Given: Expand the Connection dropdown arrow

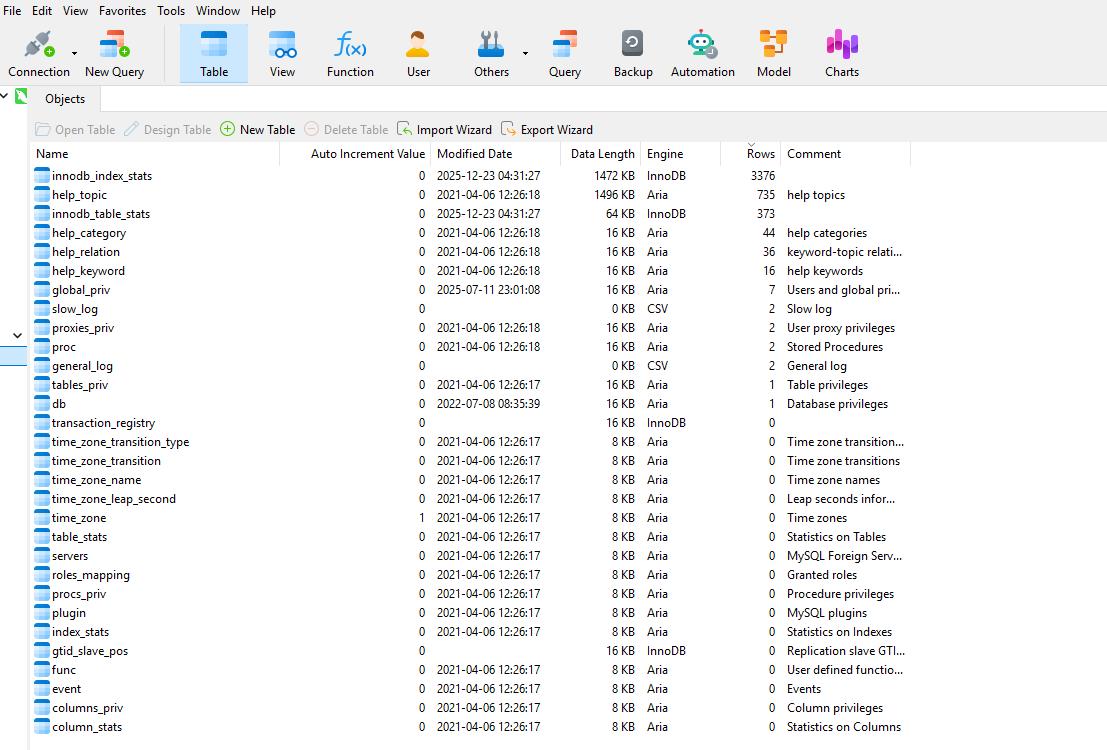Looking at the screenshot, I should (74, 54).
